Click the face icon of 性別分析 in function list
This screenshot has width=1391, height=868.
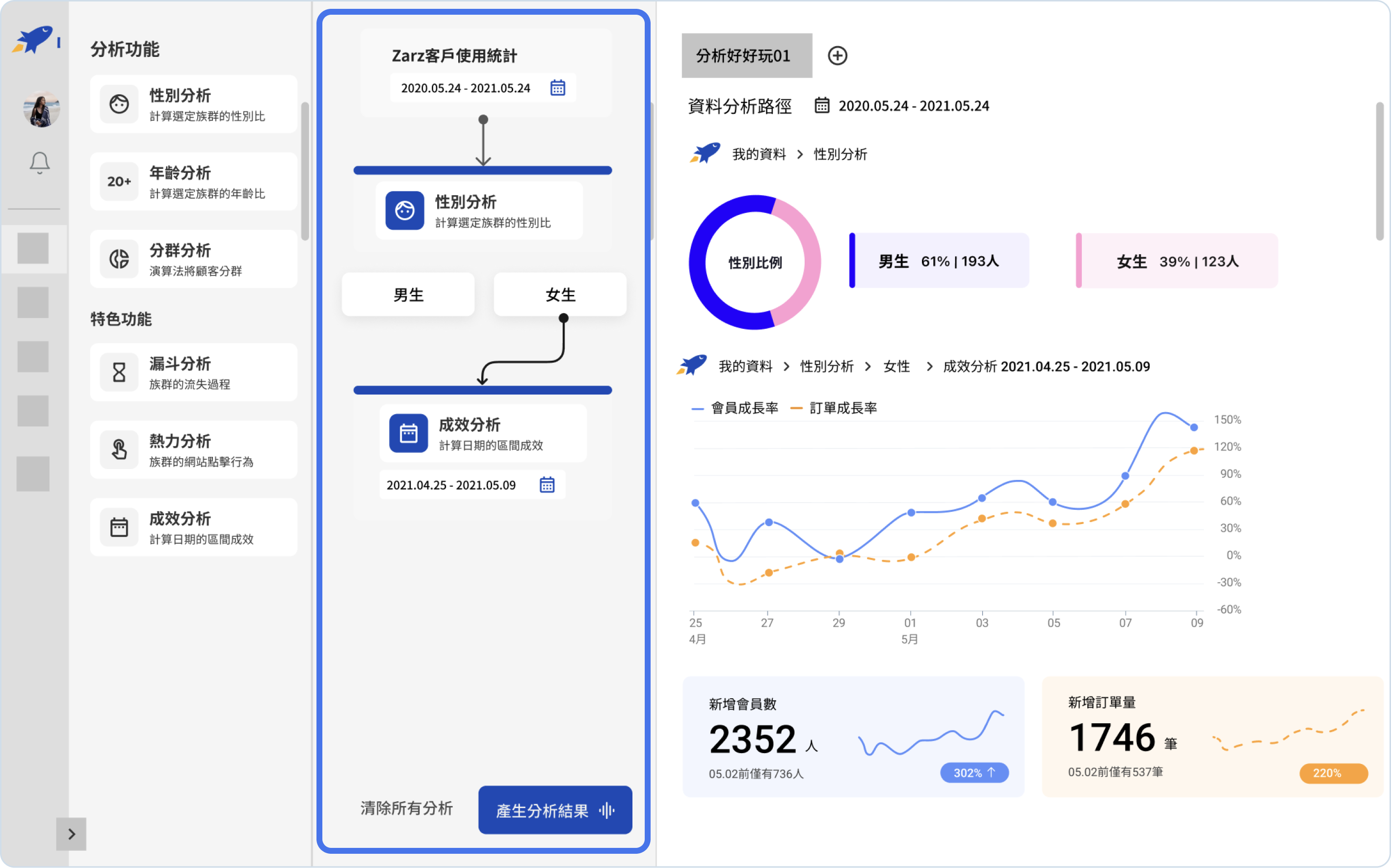(119, 104)
